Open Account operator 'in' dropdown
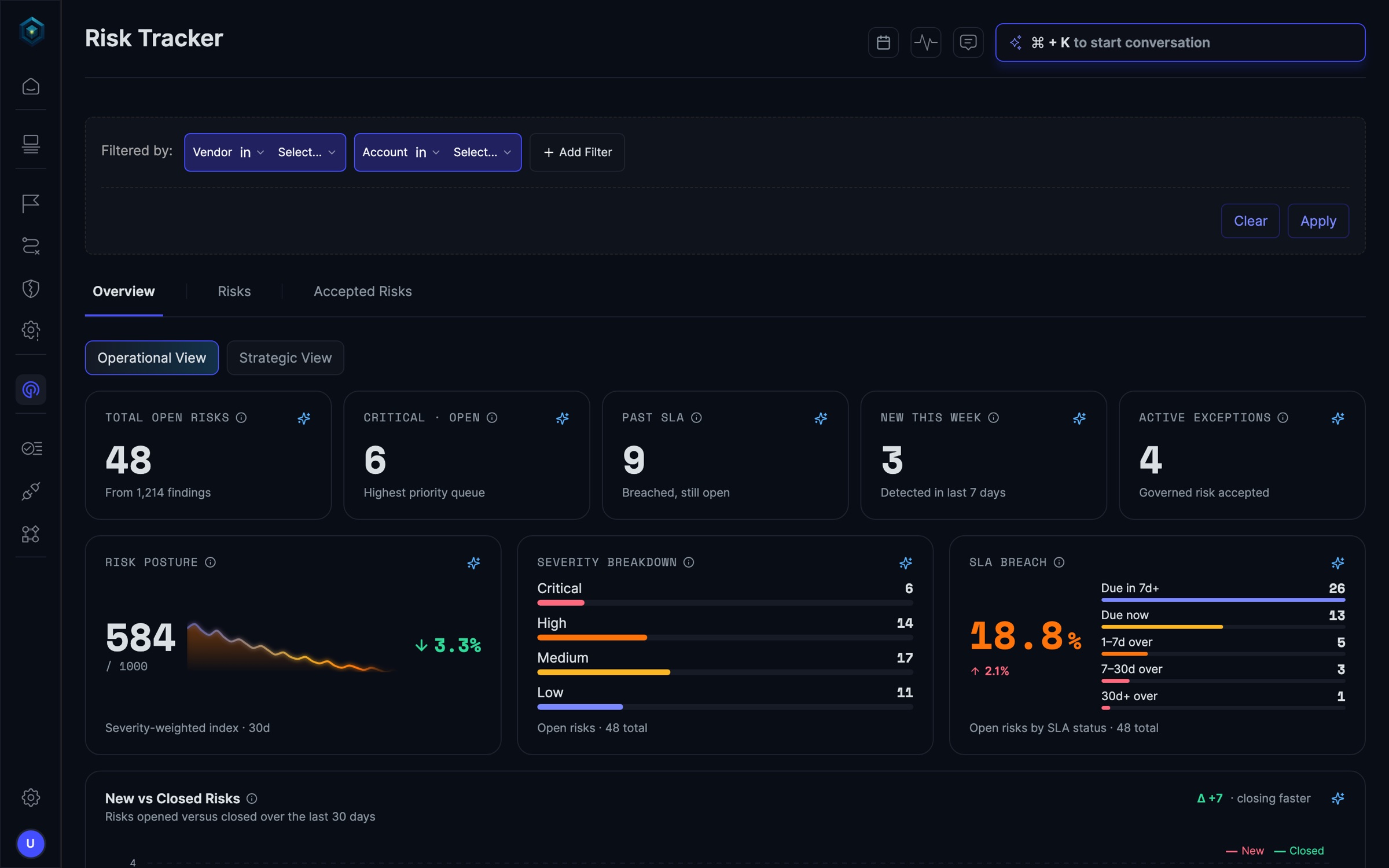The height and width of the screenshot is (868, 1389). 428,152
